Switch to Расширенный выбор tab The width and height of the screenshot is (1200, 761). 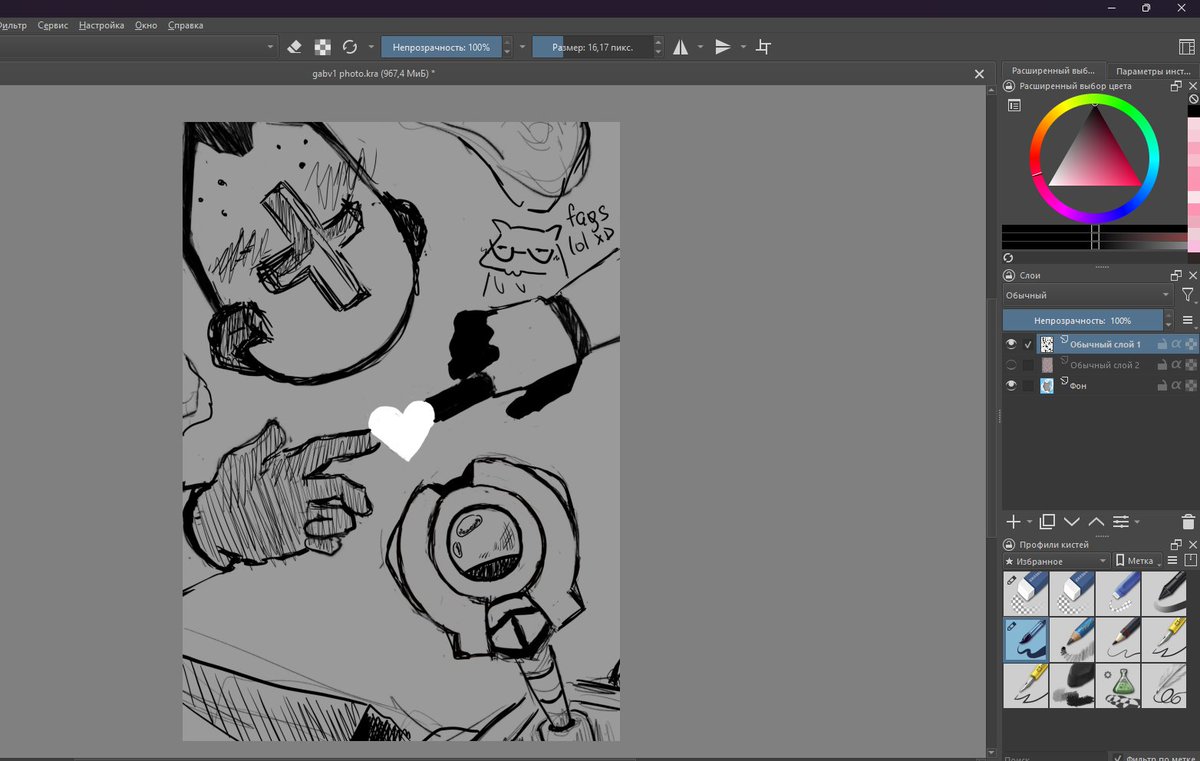click(x=1054, y=71)
